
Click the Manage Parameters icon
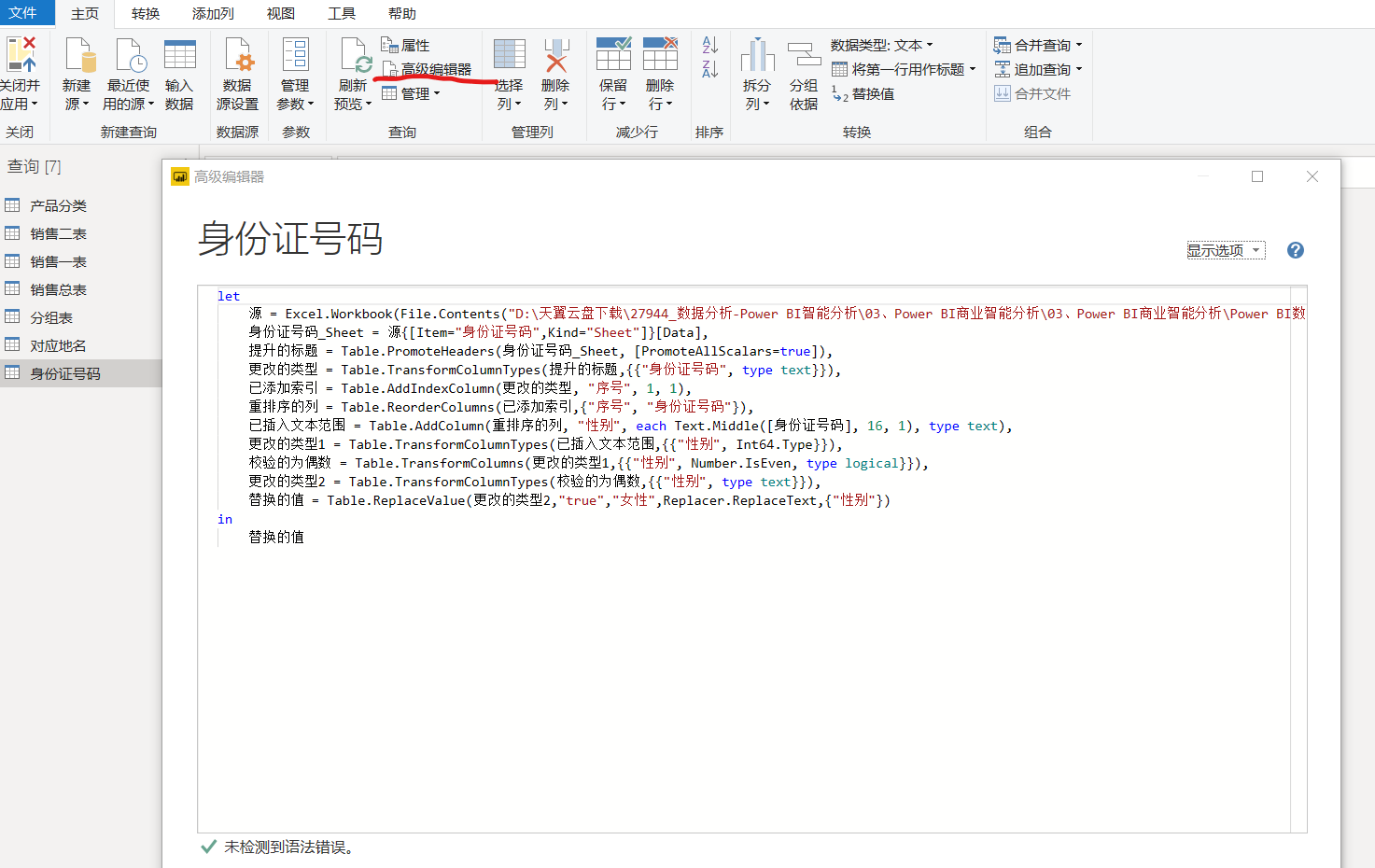click(296, 54)
